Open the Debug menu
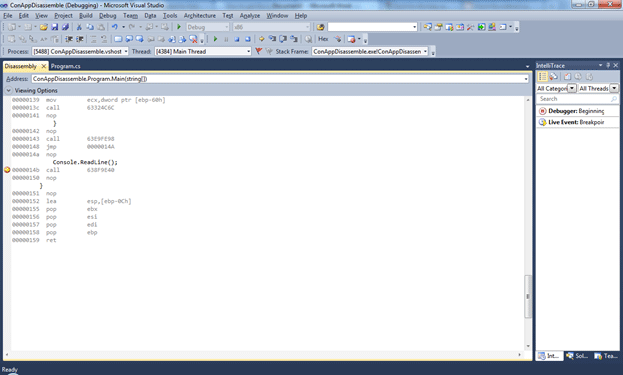The image size is (623, 375). coord(107,15)
